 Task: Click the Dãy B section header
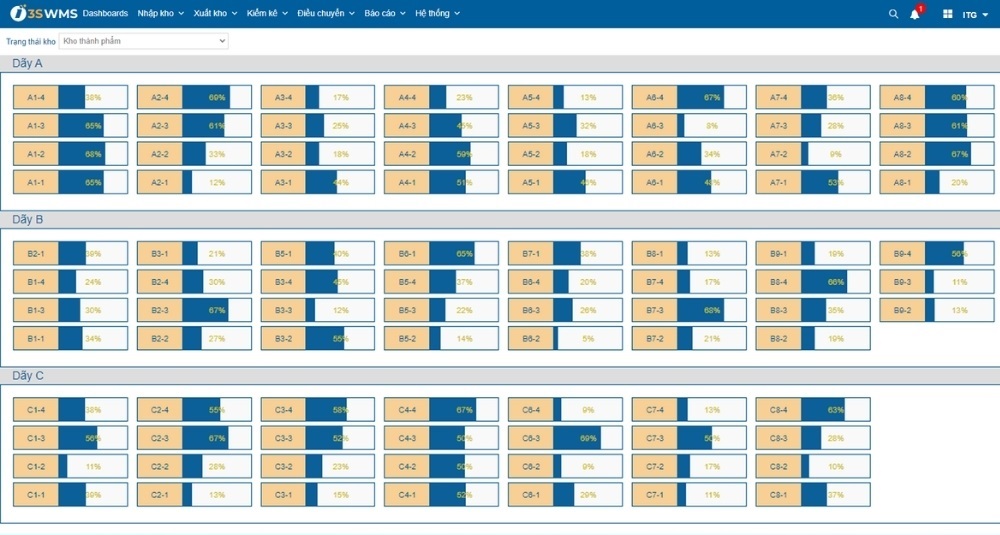pyautogui.click(x=28, y=220)
